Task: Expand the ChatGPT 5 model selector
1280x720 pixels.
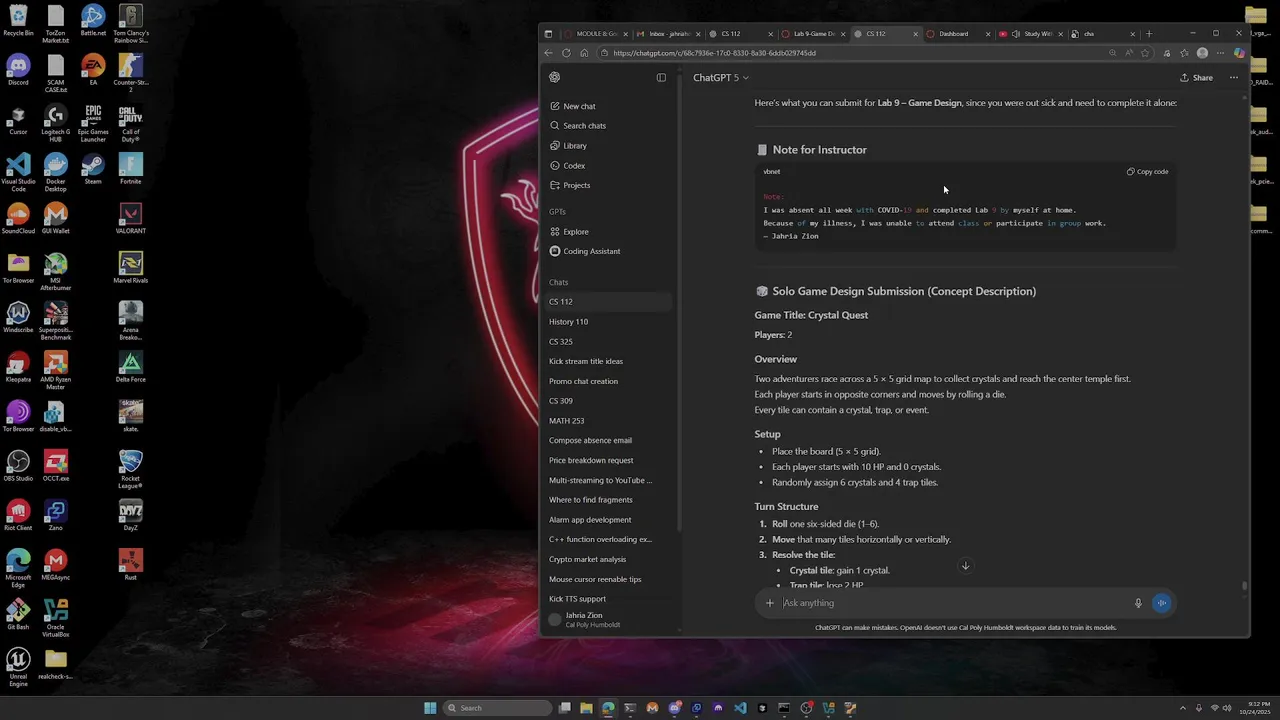Action: coord(721,78)
